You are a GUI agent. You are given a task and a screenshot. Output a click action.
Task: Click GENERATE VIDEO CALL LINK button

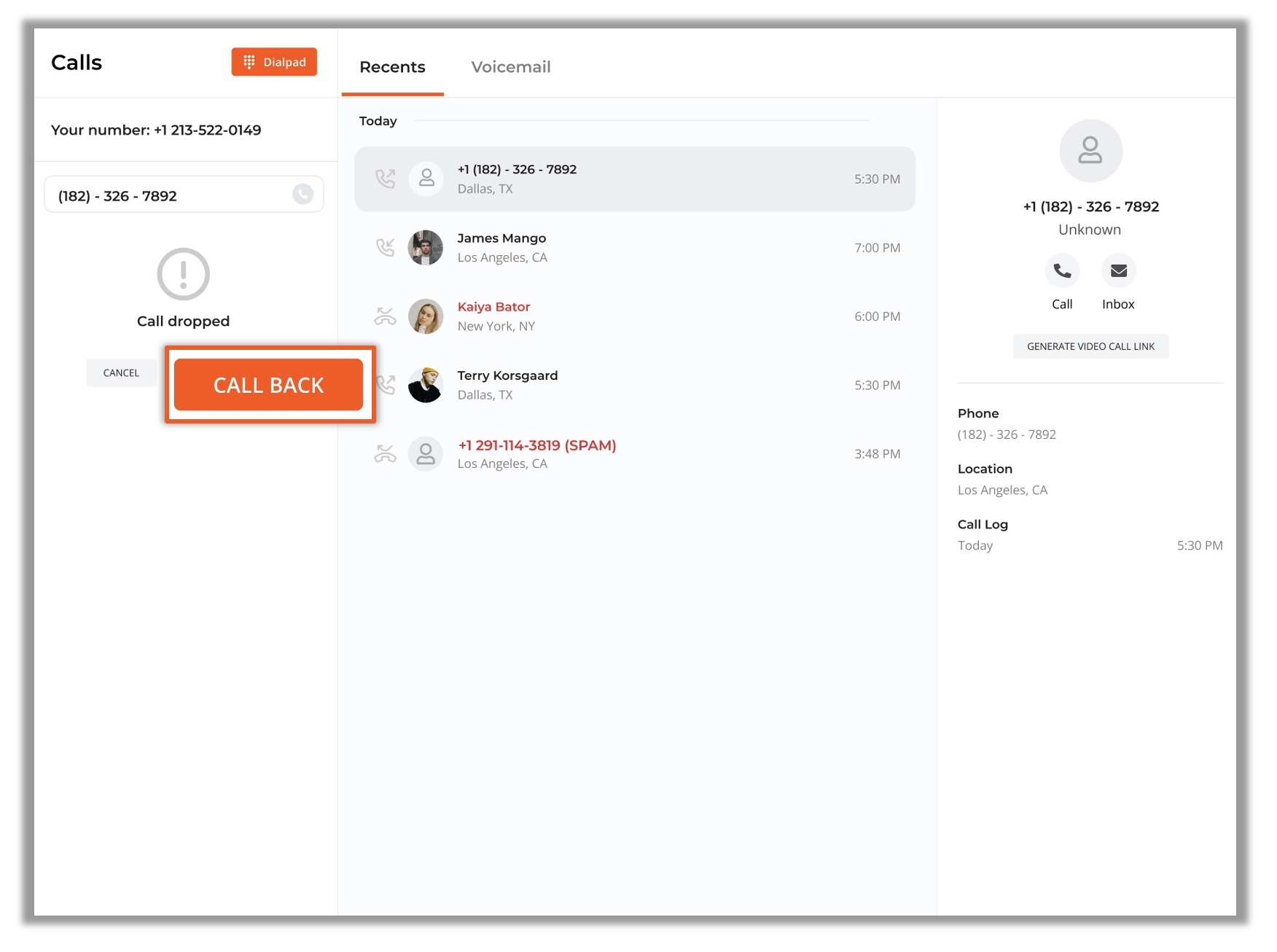[1090, 346]
